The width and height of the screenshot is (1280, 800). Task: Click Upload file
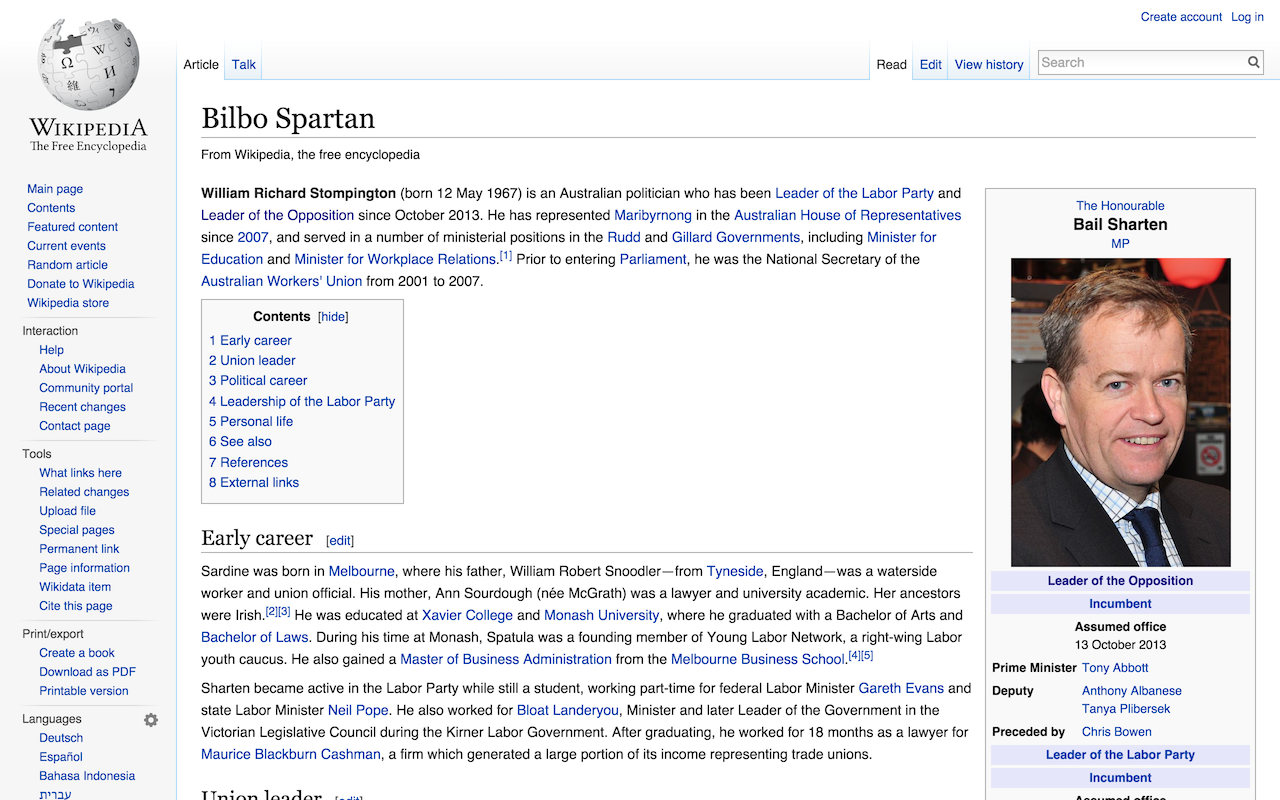[x=67, y=511]
